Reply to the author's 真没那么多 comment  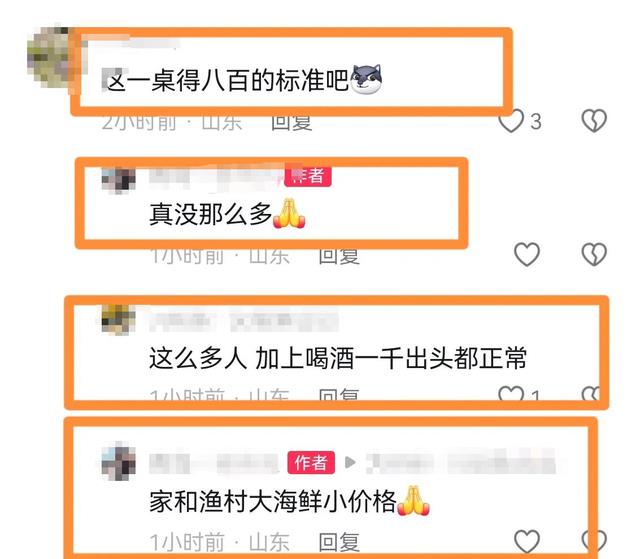coord(339,257)
